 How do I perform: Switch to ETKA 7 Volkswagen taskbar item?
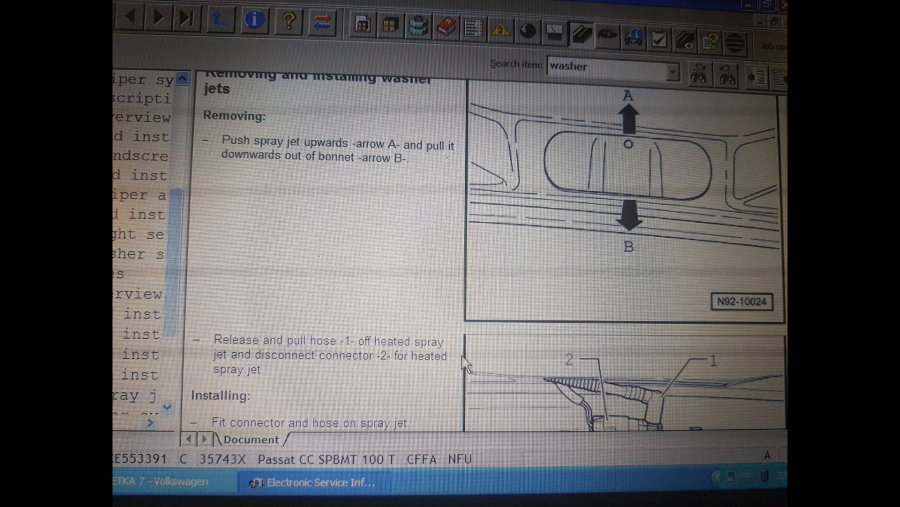pos(160,482)
